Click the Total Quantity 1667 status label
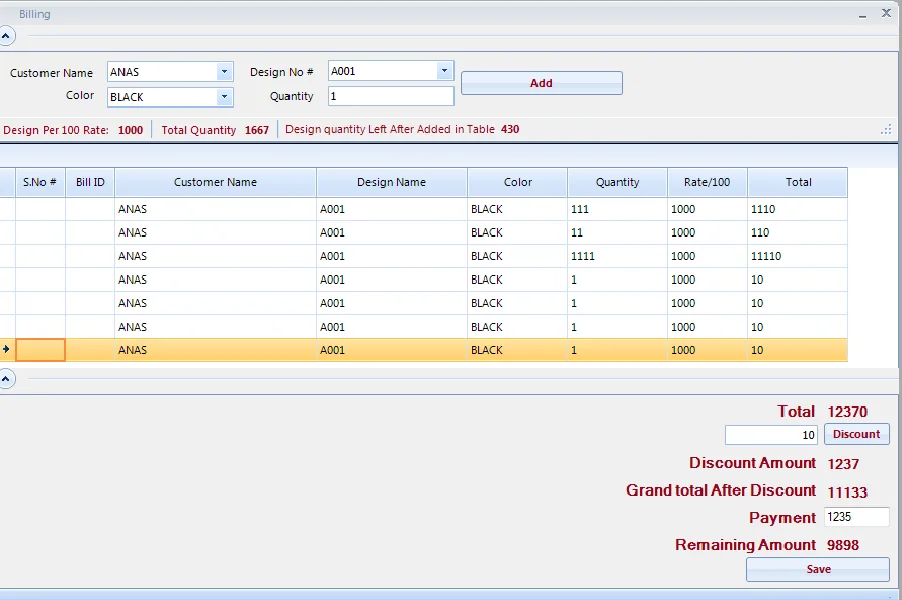The height and width of the screenshot is (600, 902). pyautogui.click(x=215, y=130)
